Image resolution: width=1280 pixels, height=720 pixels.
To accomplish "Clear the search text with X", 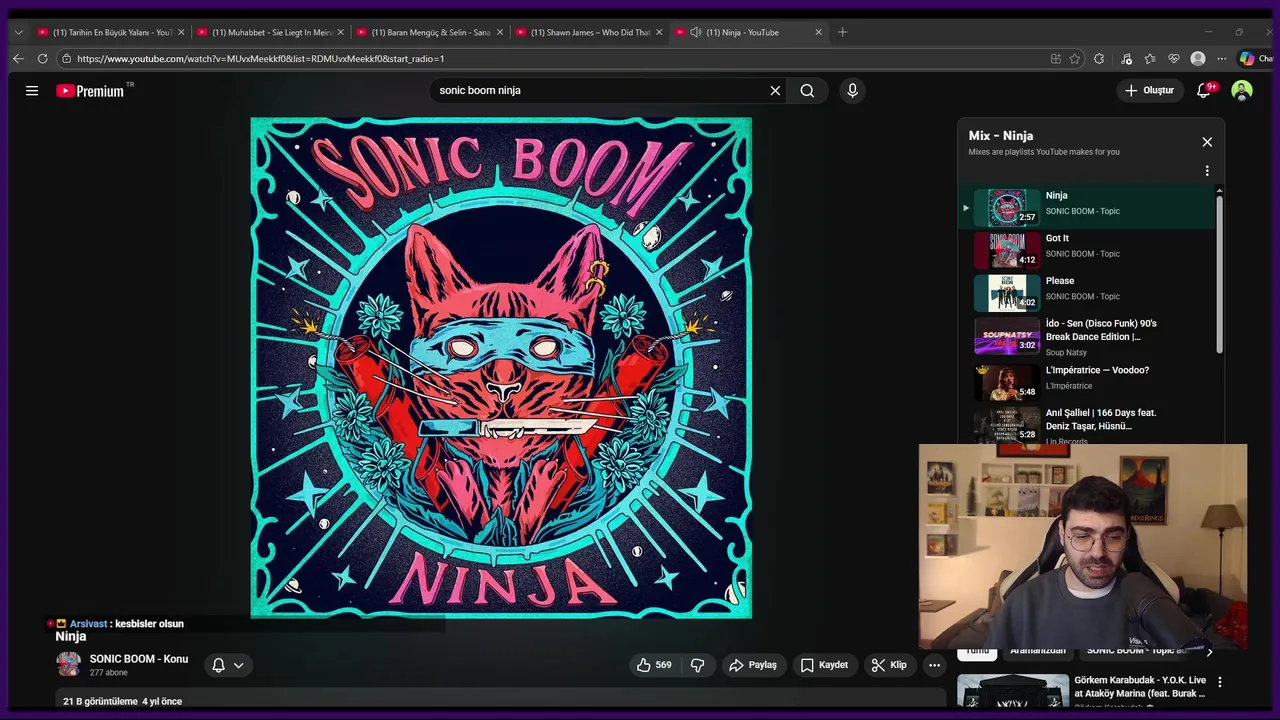I will coord(775,91).
